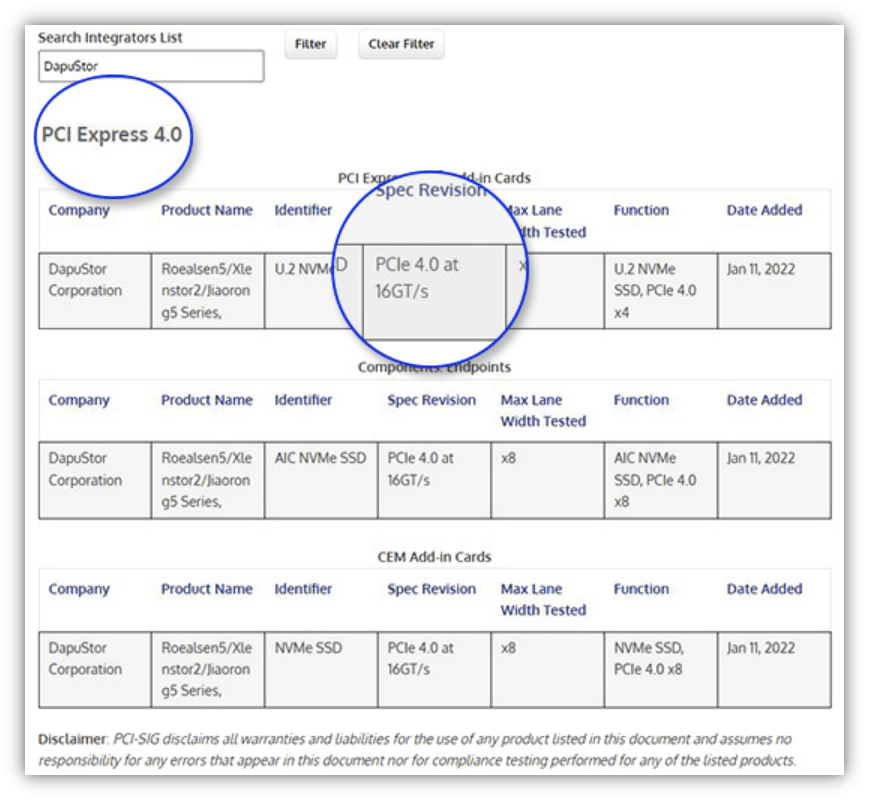
Task: Click the Clear Filter button
Action: click(x=400, y=44)
